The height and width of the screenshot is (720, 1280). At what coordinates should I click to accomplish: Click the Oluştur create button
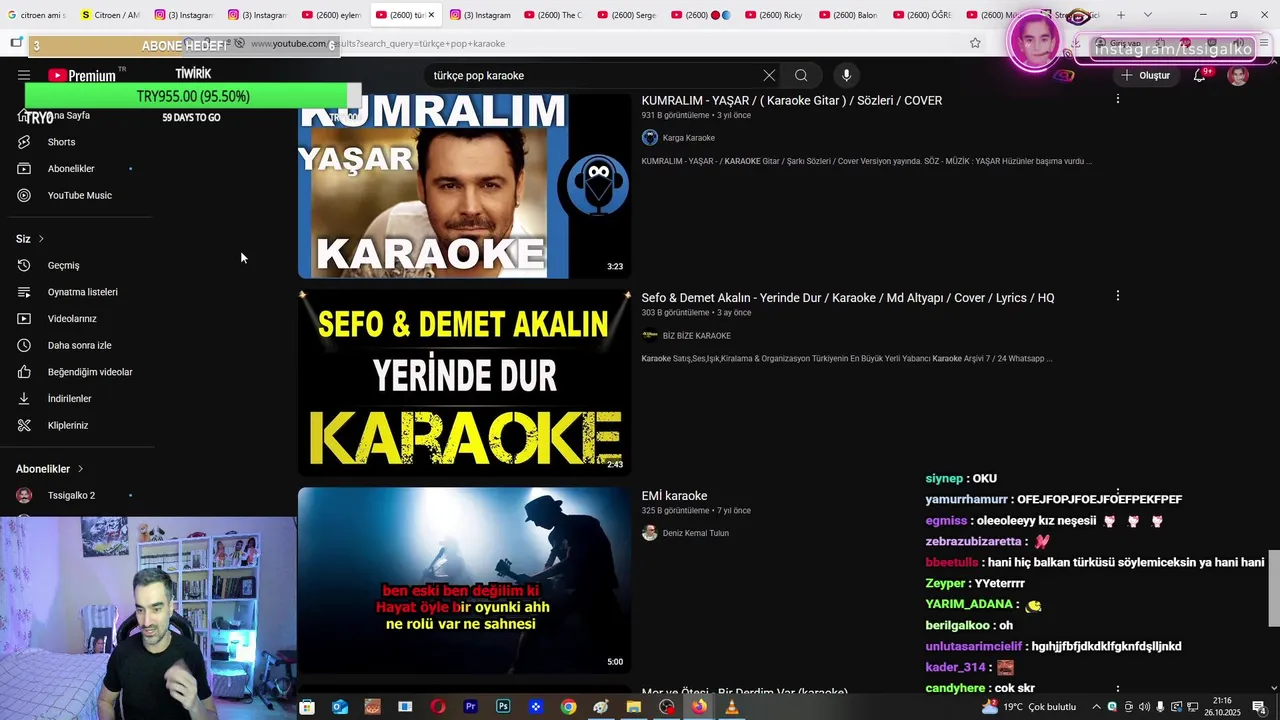coord(1145,75)
